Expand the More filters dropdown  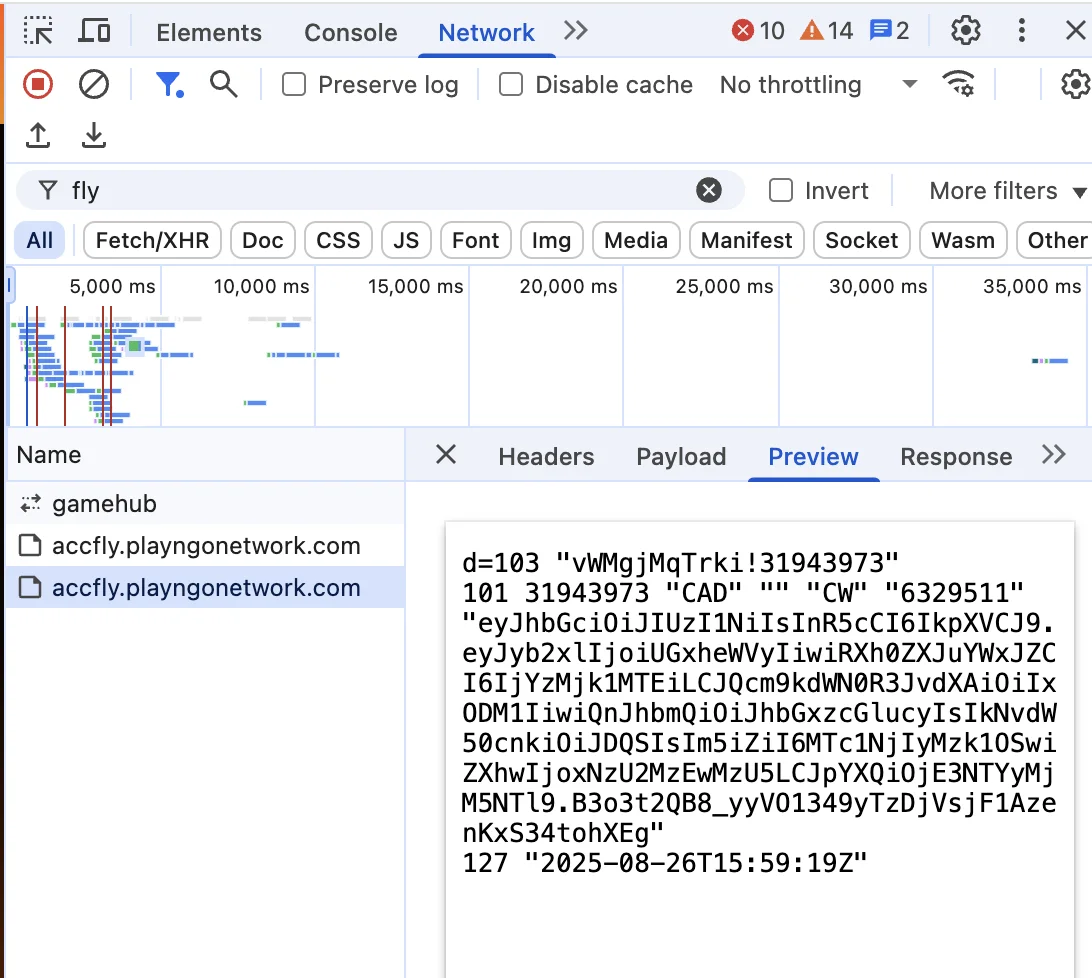tap(1007, 191)
